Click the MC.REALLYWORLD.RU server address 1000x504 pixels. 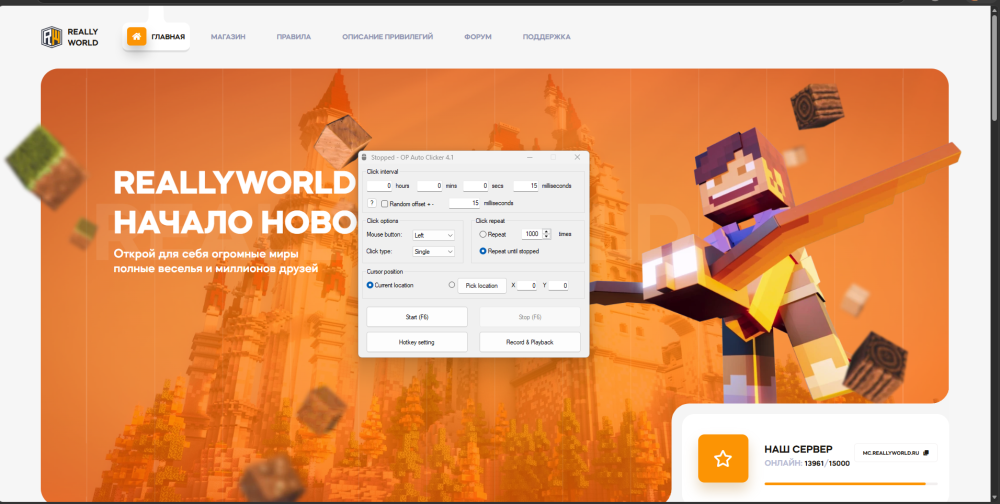891,453
